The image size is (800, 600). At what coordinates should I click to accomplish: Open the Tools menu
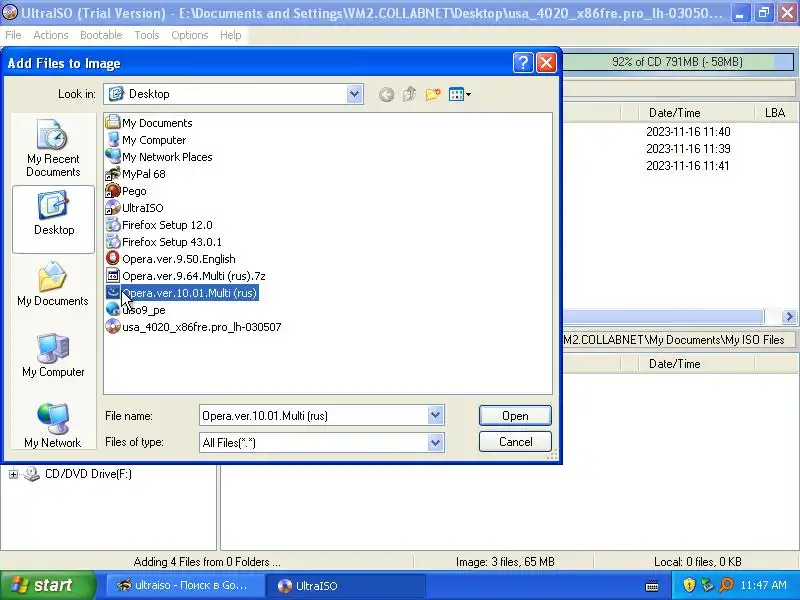(147, 35)
